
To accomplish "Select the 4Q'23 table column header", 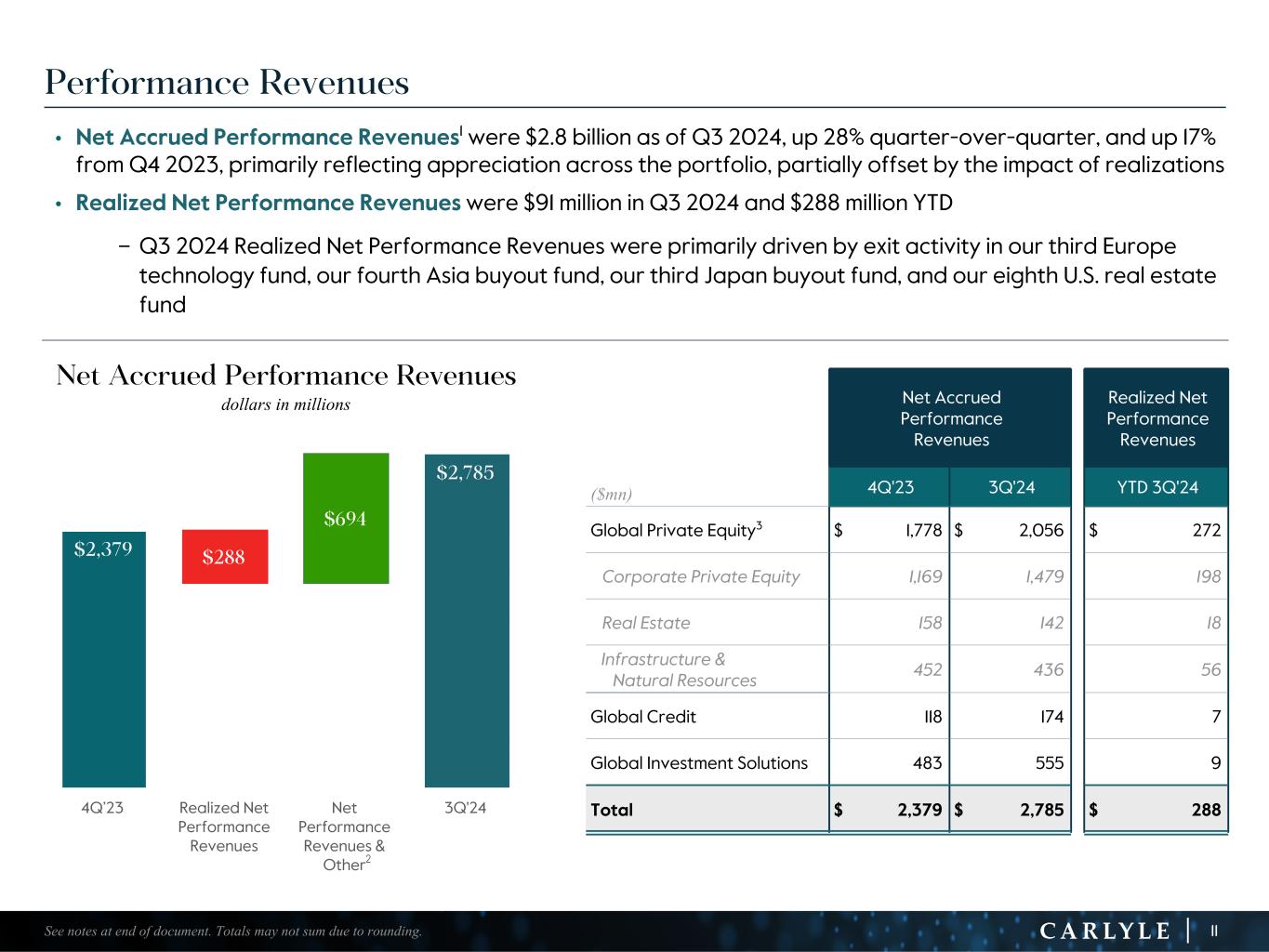I will 889,487.
